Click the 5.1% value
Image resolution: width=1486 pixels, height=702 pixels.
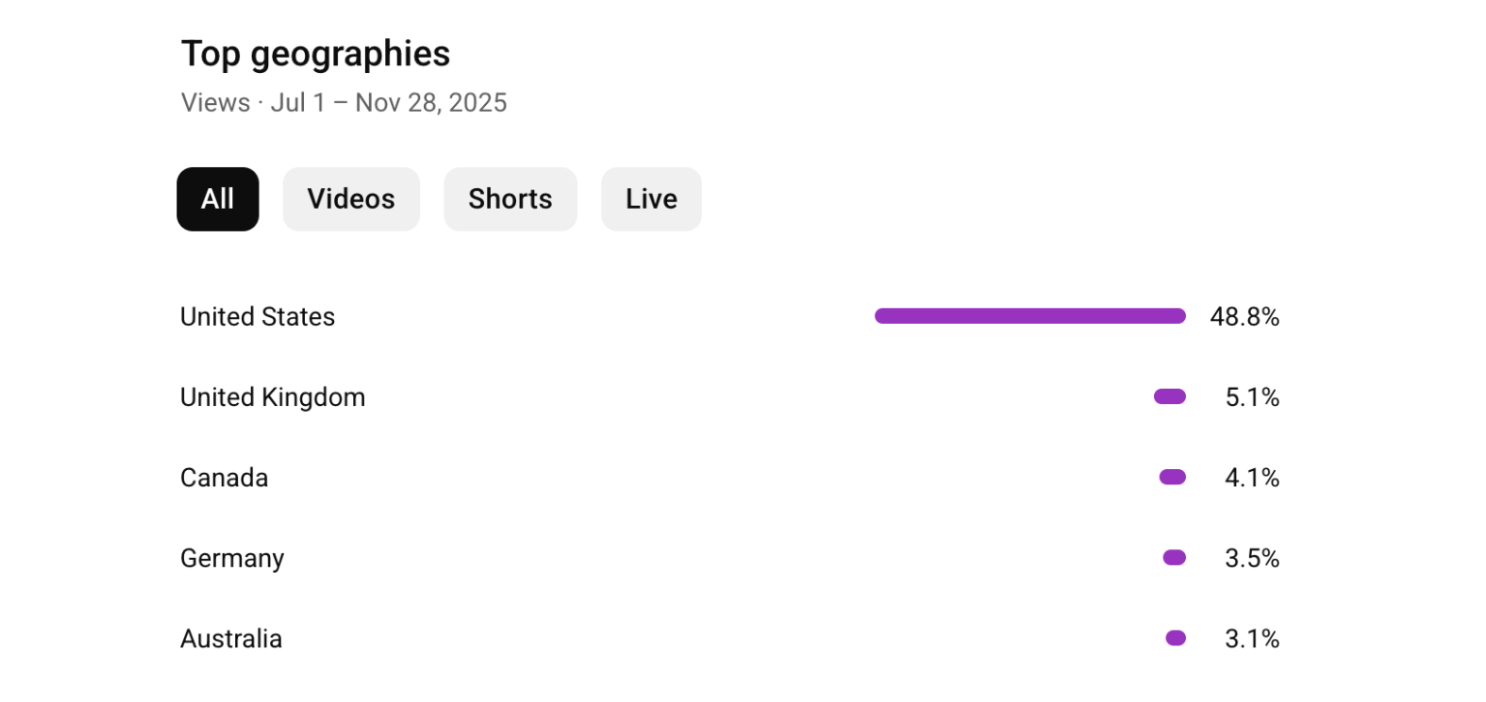point(1252,398)
